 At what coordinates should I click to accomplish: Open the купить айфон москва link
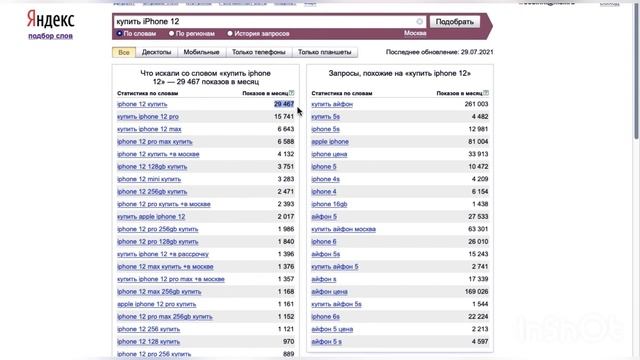coord(343,229)
